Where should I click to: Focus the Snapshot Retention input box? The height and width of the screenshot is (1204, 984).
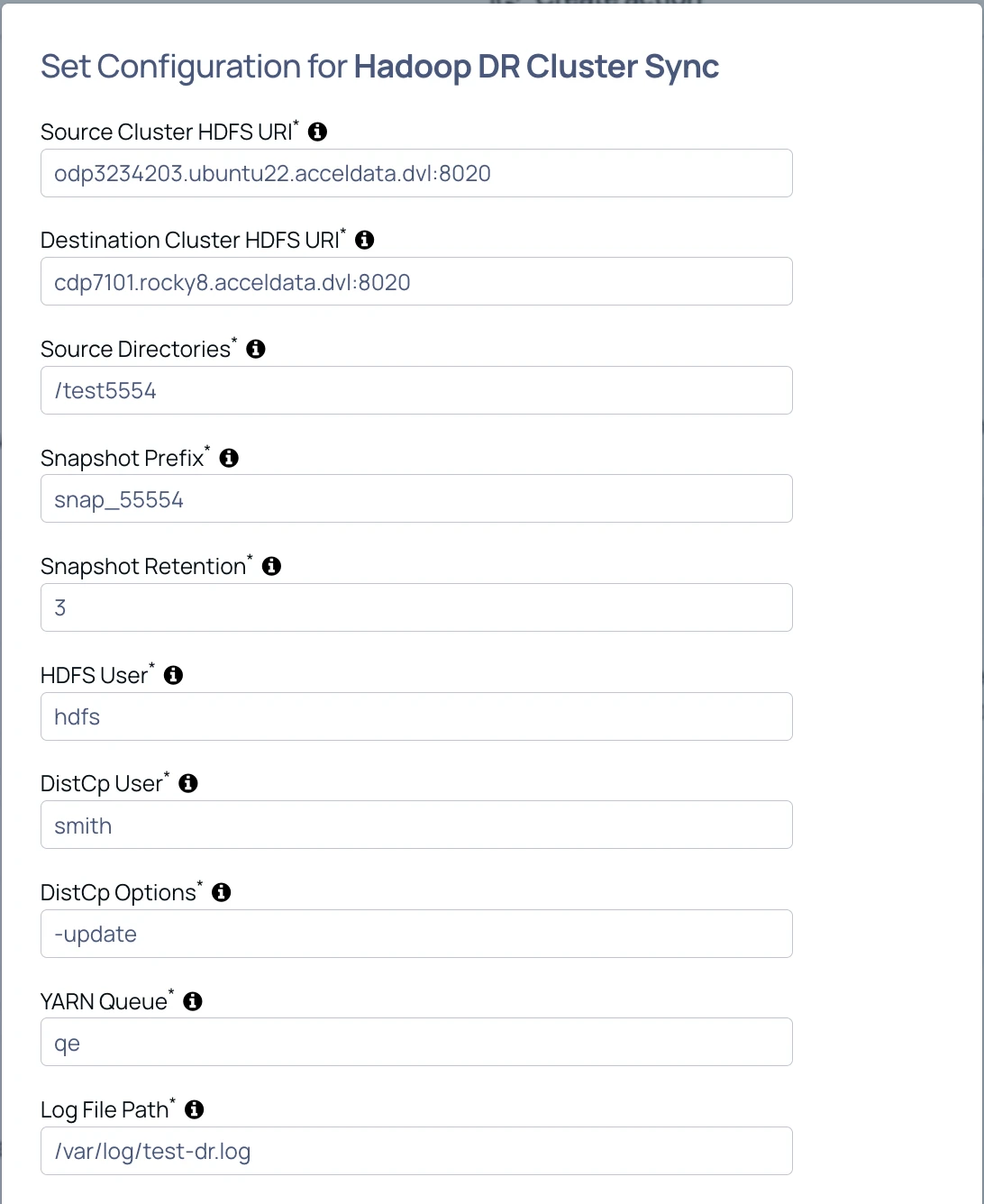[x=416, y=607]
